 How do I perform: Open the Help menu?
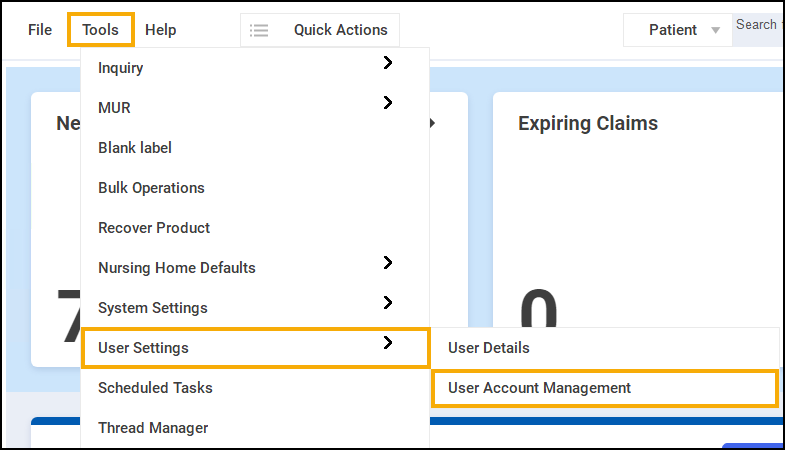tap(160, 30)
